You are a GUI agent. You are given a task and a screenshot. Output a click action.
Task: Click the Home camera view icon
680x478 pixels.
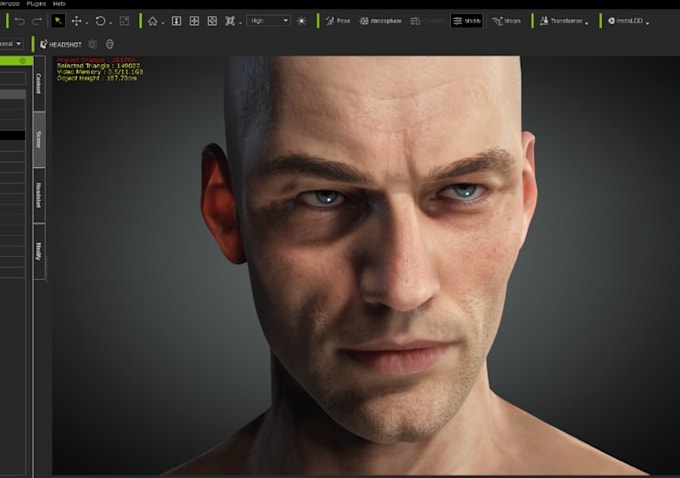152,21
